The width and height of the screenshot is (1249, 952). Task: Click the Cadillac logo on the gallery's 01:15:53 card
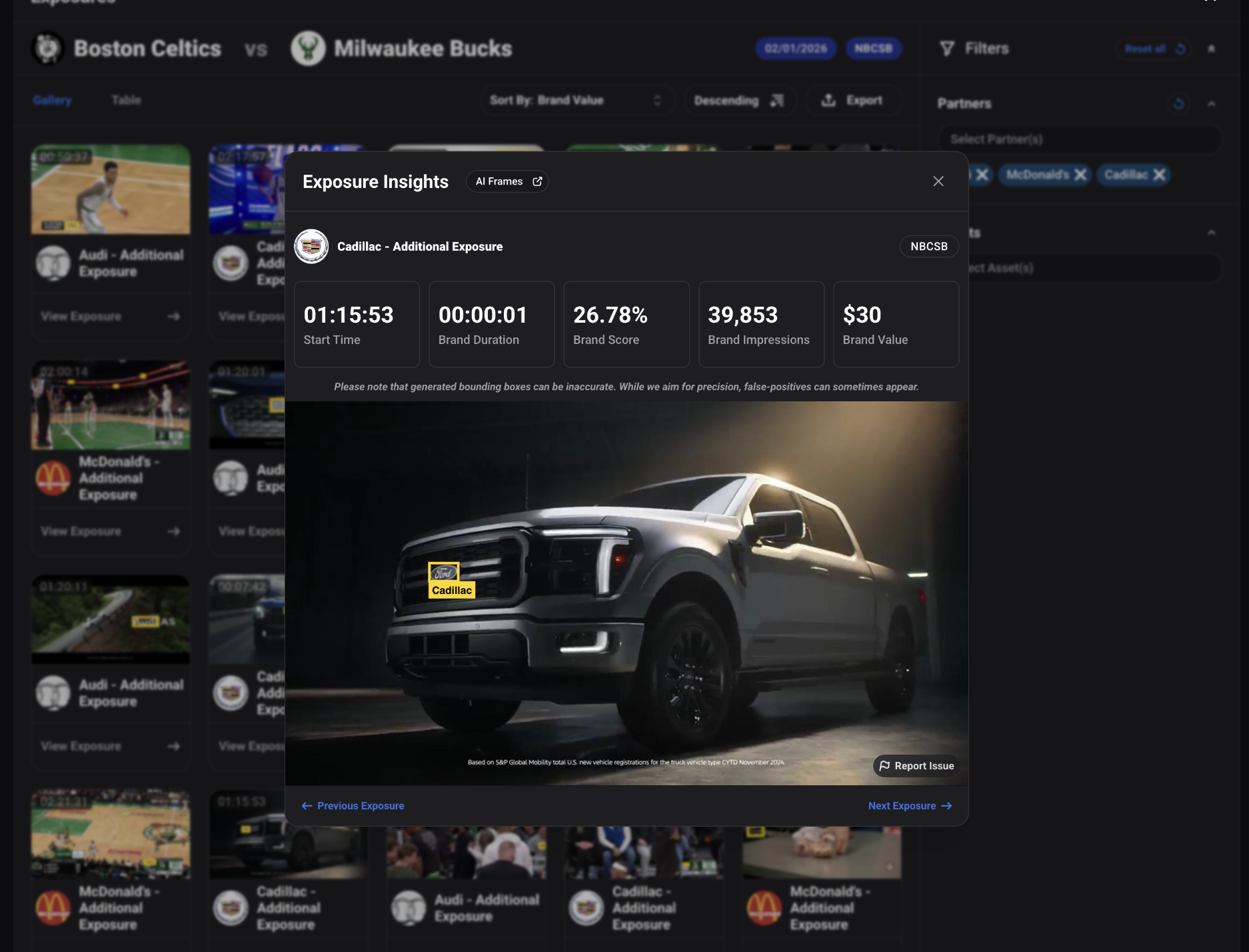coord(231,908)
